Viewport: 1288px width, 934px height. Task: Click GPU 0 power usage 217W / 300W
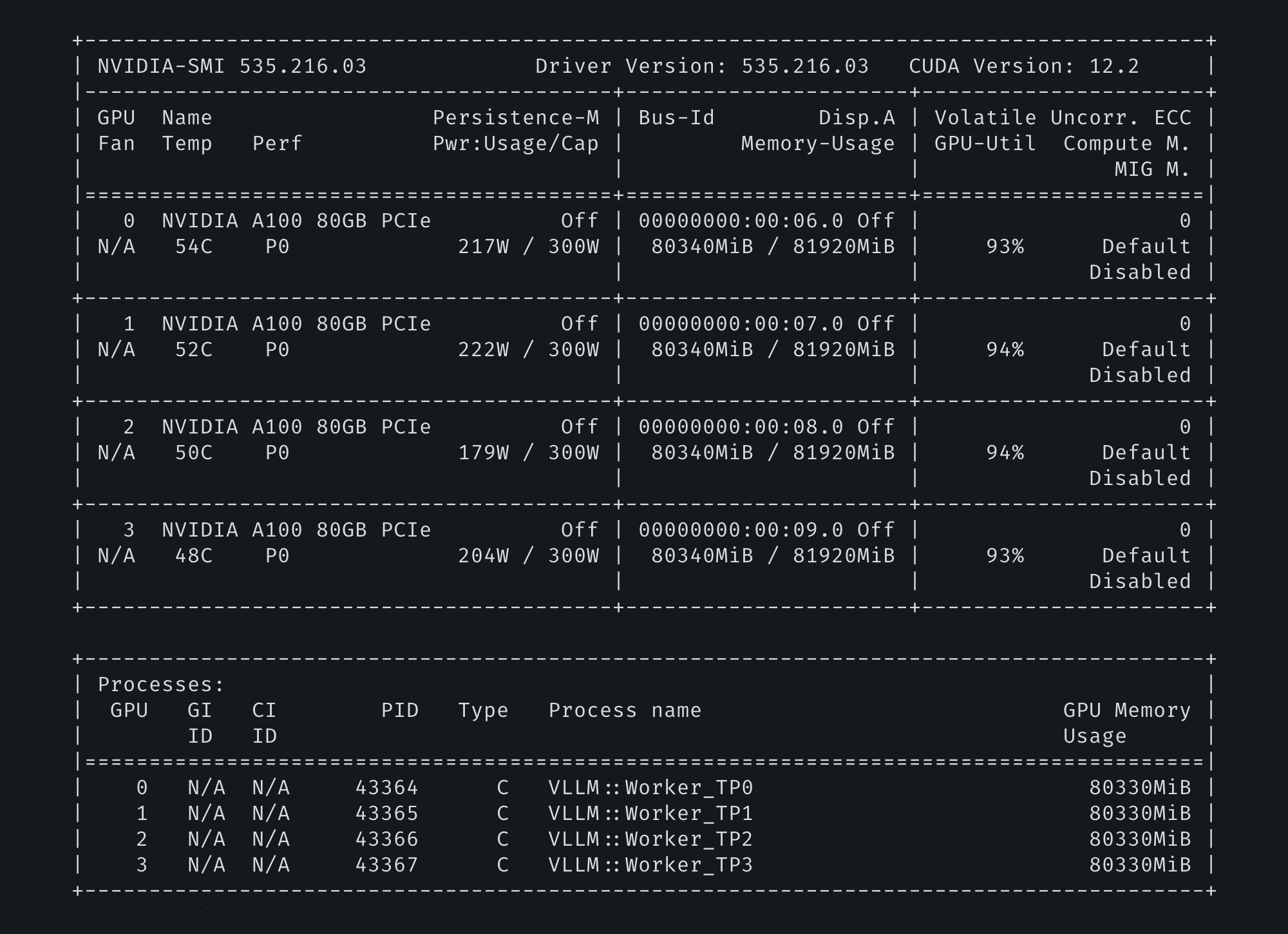[528, 247]
